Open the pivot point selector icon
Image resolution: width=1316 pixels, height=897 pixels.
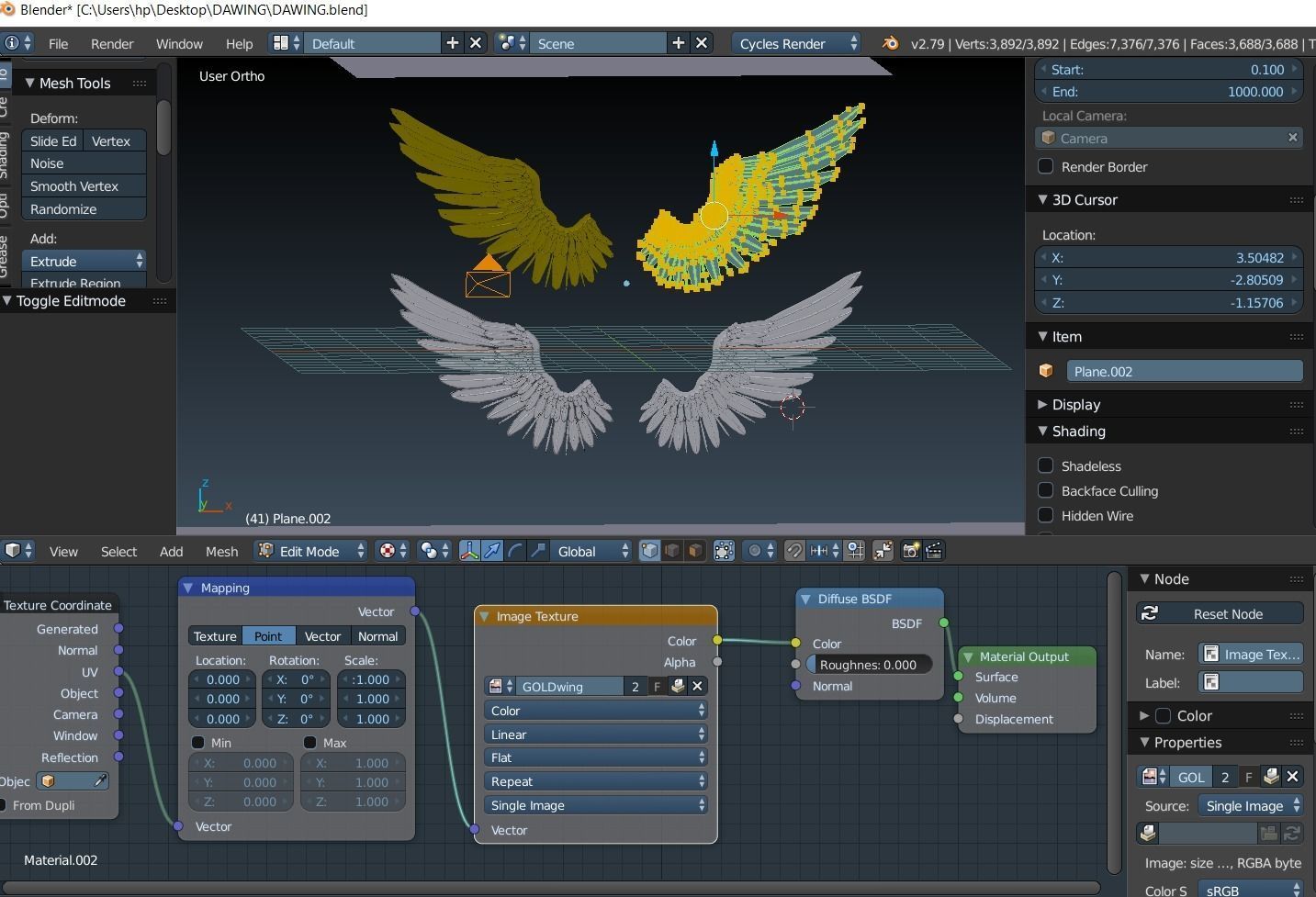tap(392, 551)
